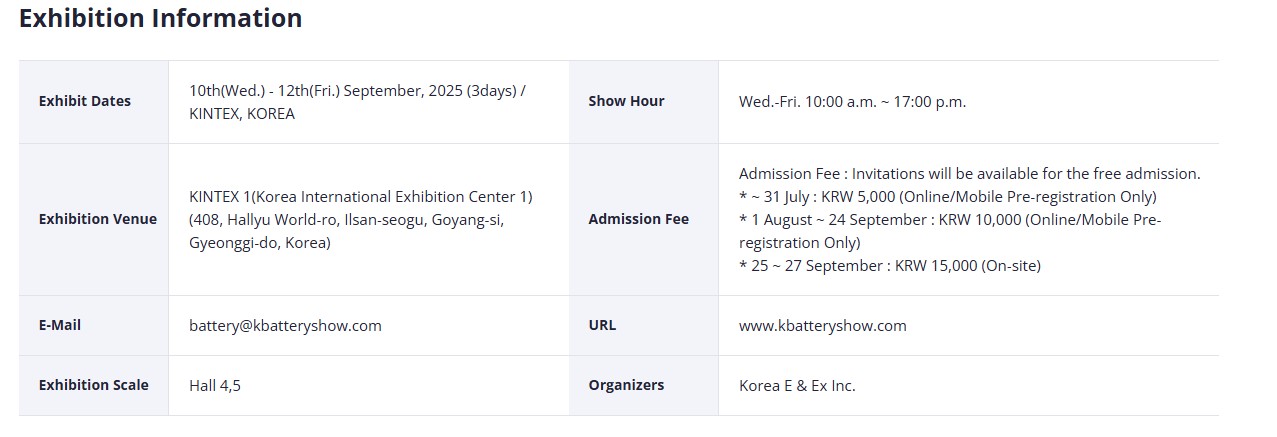Click the Hall 4,5 value text

pos(215,385)
